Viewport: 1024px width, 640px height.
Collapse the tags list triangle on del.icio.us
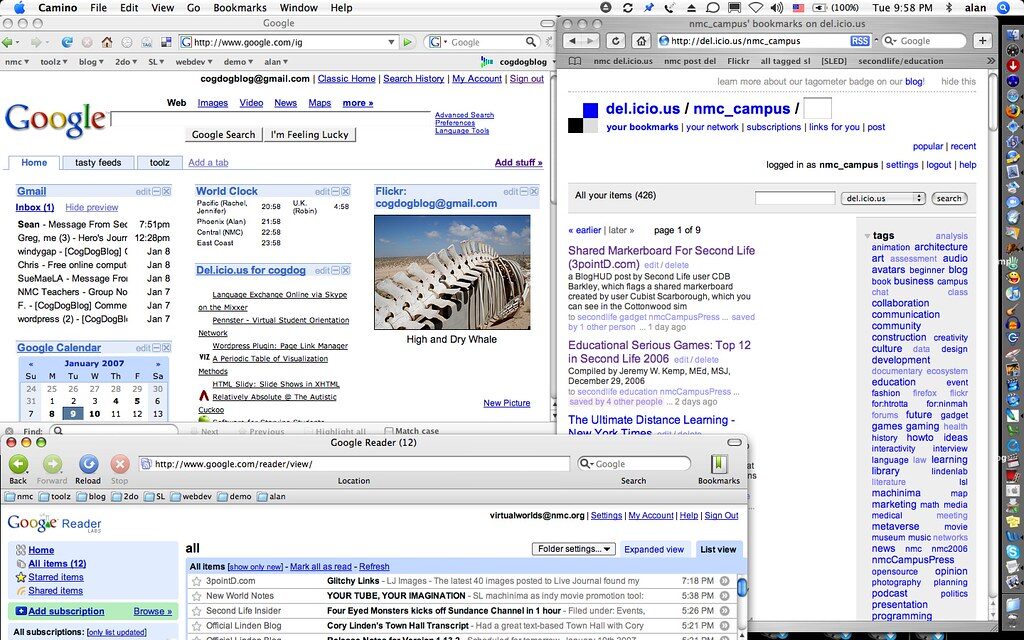click(867, 236)
